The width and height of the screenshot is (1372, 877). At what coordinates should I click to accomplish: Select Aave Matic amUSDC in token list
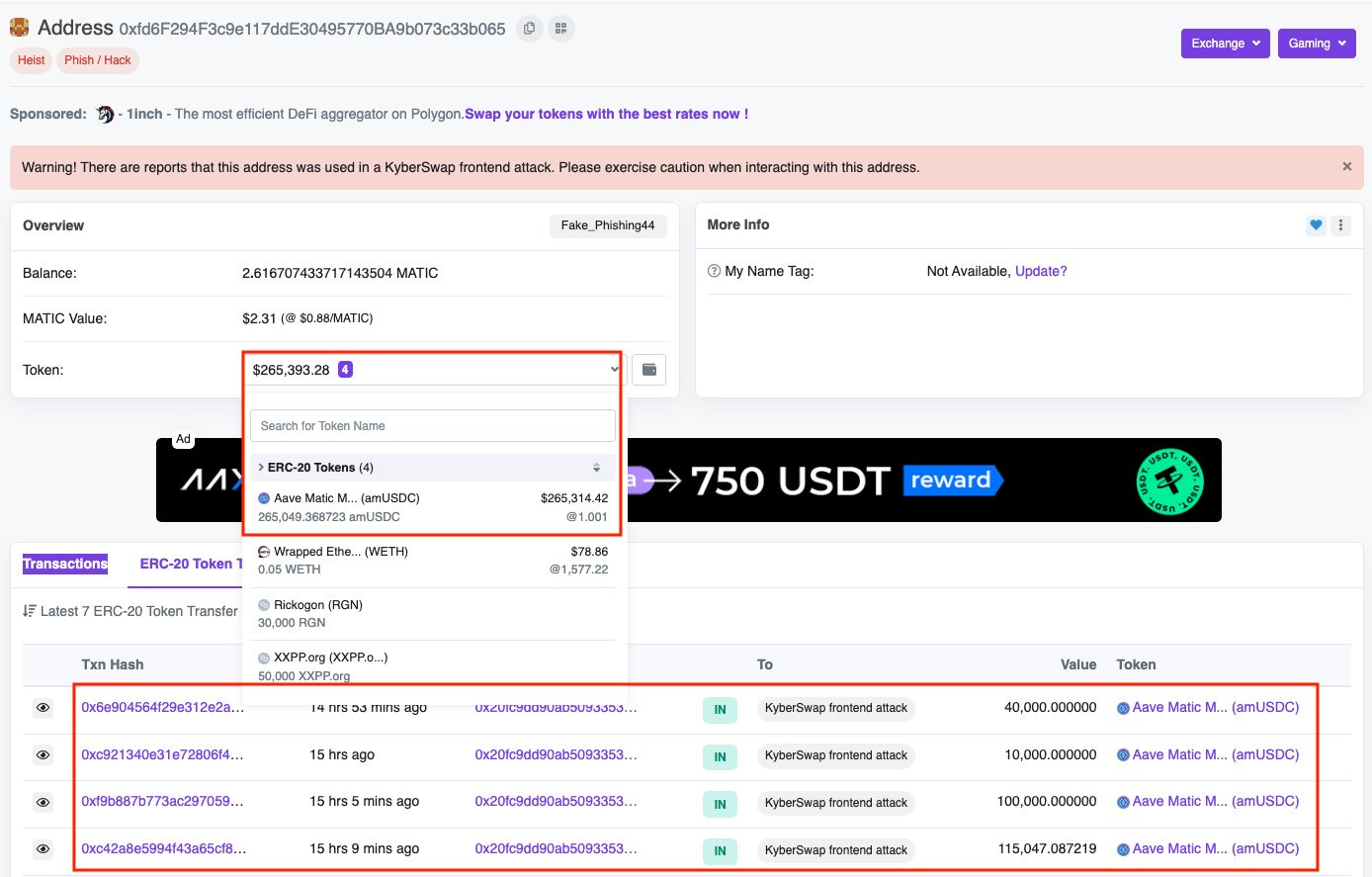pyautogui.click(x=433, y=507)
